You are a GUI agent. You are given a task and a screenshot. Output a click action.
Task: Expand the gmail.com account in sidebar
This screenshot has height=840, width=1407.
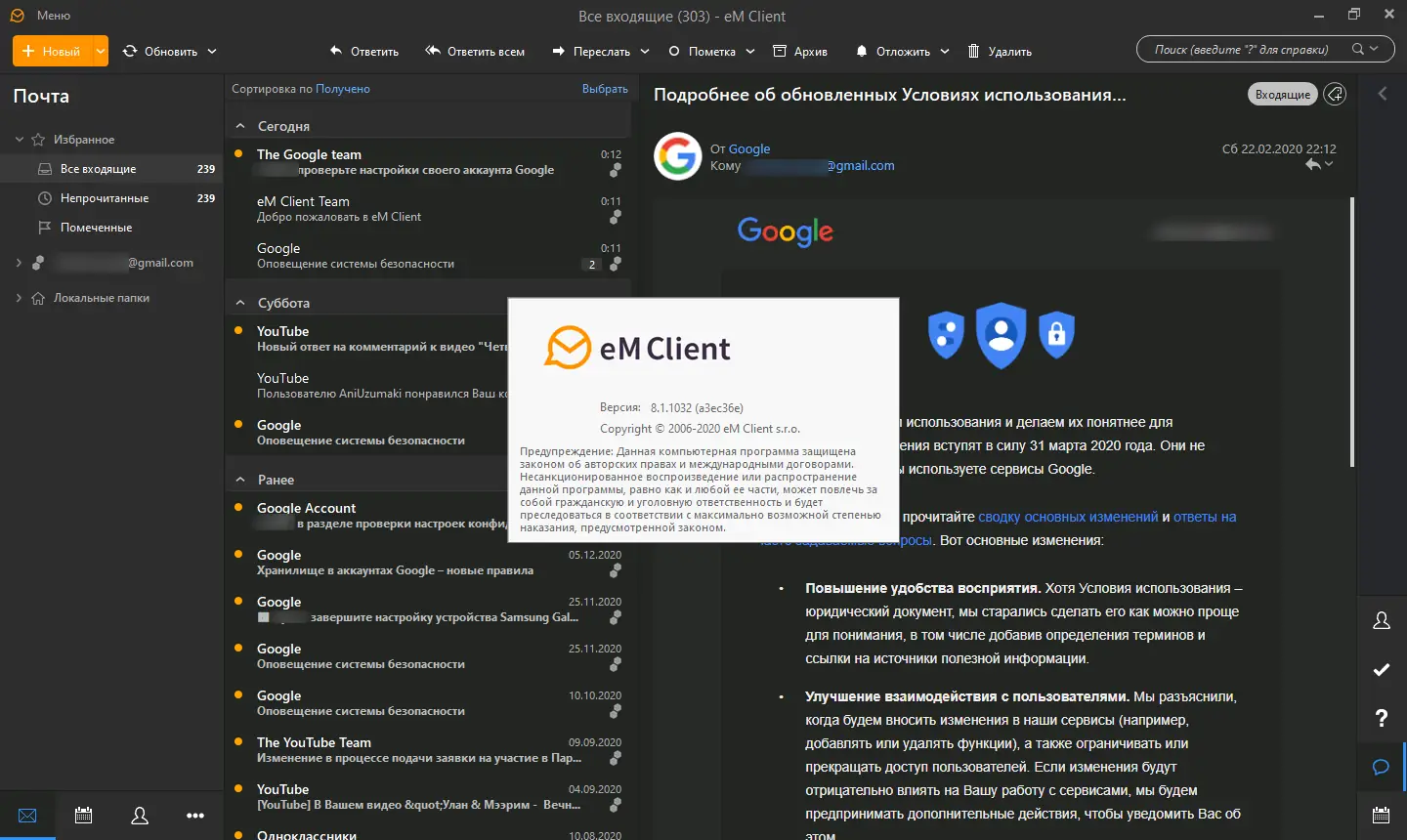tap(19, 263)
